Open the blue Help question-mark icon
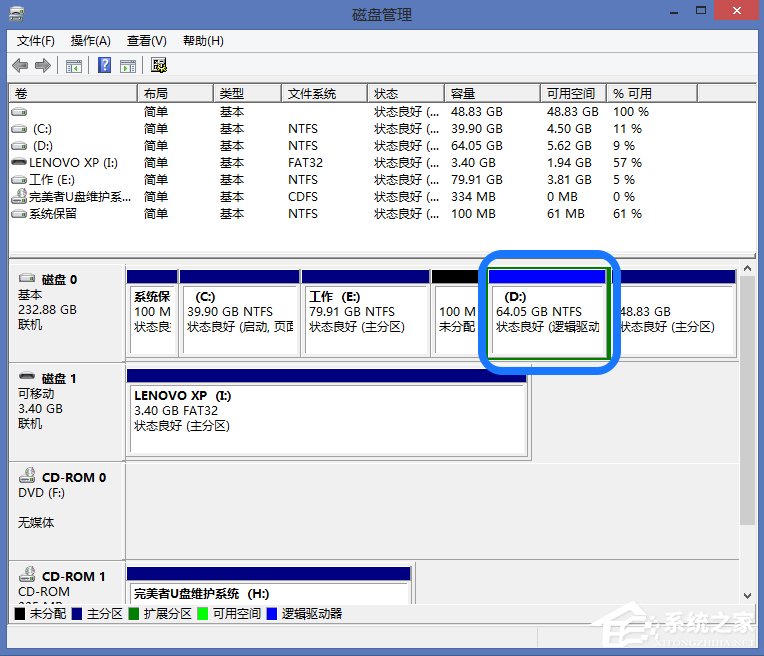 [x=104, y=65]
